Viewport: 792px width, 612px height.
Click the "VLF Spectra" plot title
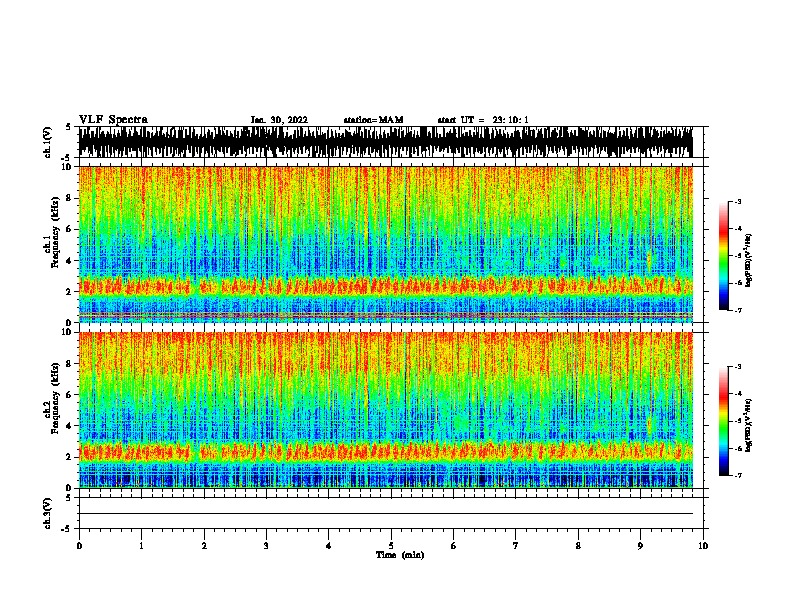tap(113, 120)
